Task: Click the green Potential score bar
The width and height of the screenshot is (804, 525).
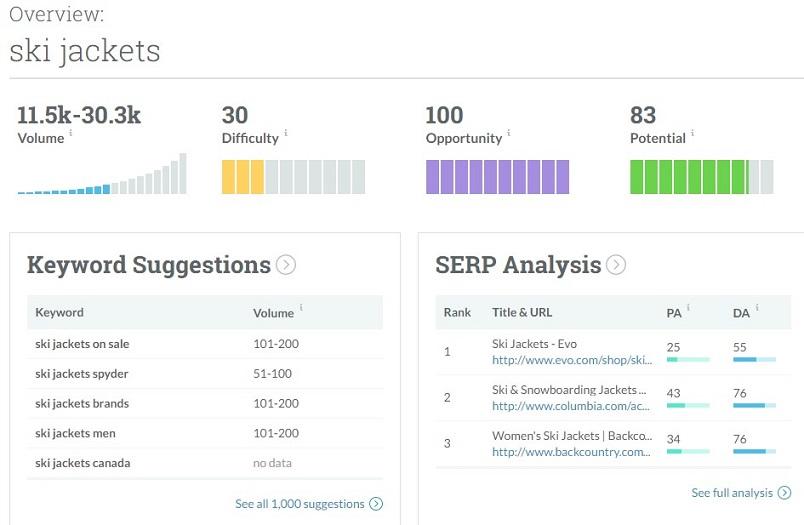Action: click(x=701, y=177)
